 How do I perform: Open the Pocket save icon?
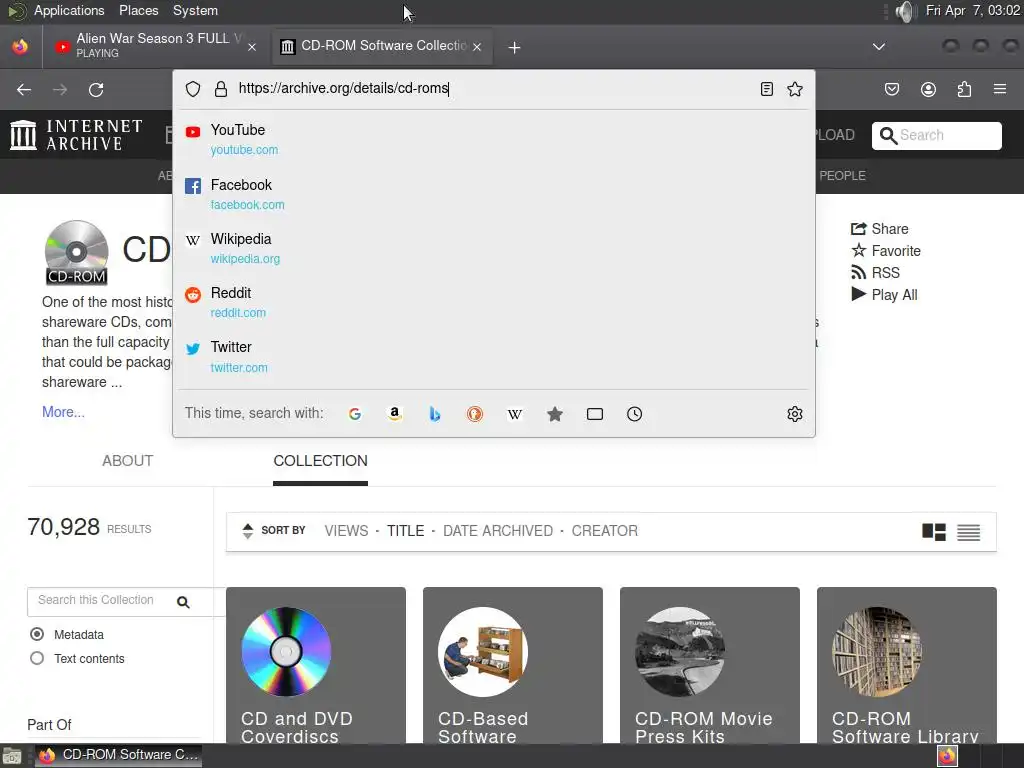[x=891, y=89]
